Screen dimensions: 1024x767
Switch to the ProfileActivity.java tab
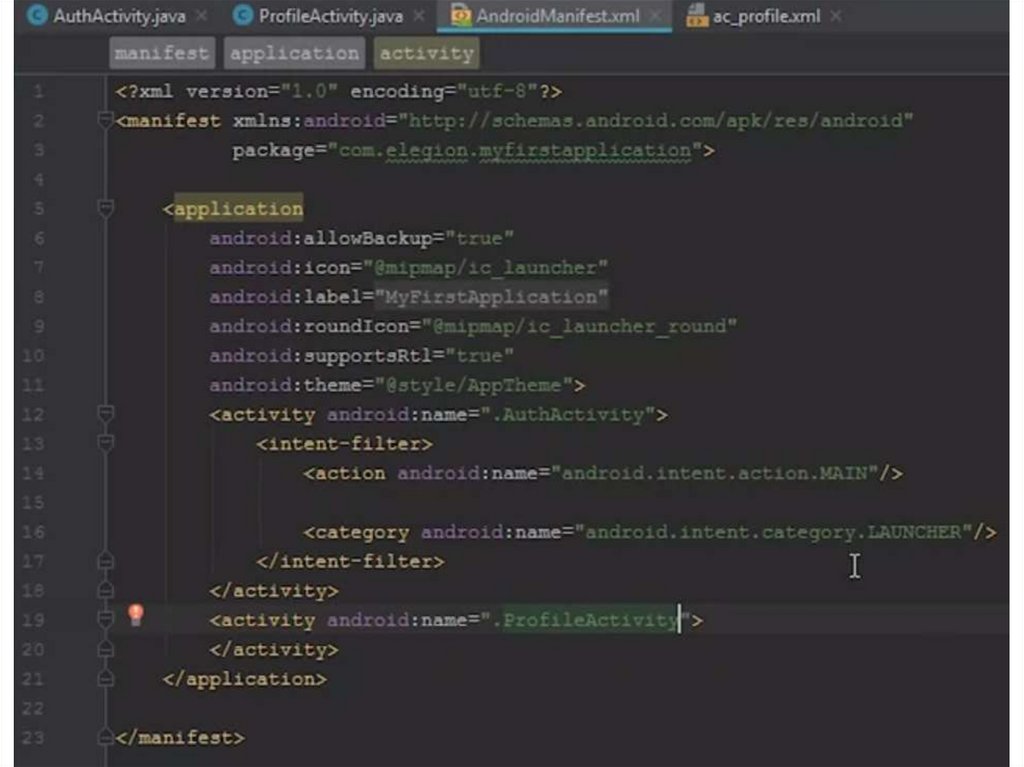pyautogui.click(x=330, y=16)
